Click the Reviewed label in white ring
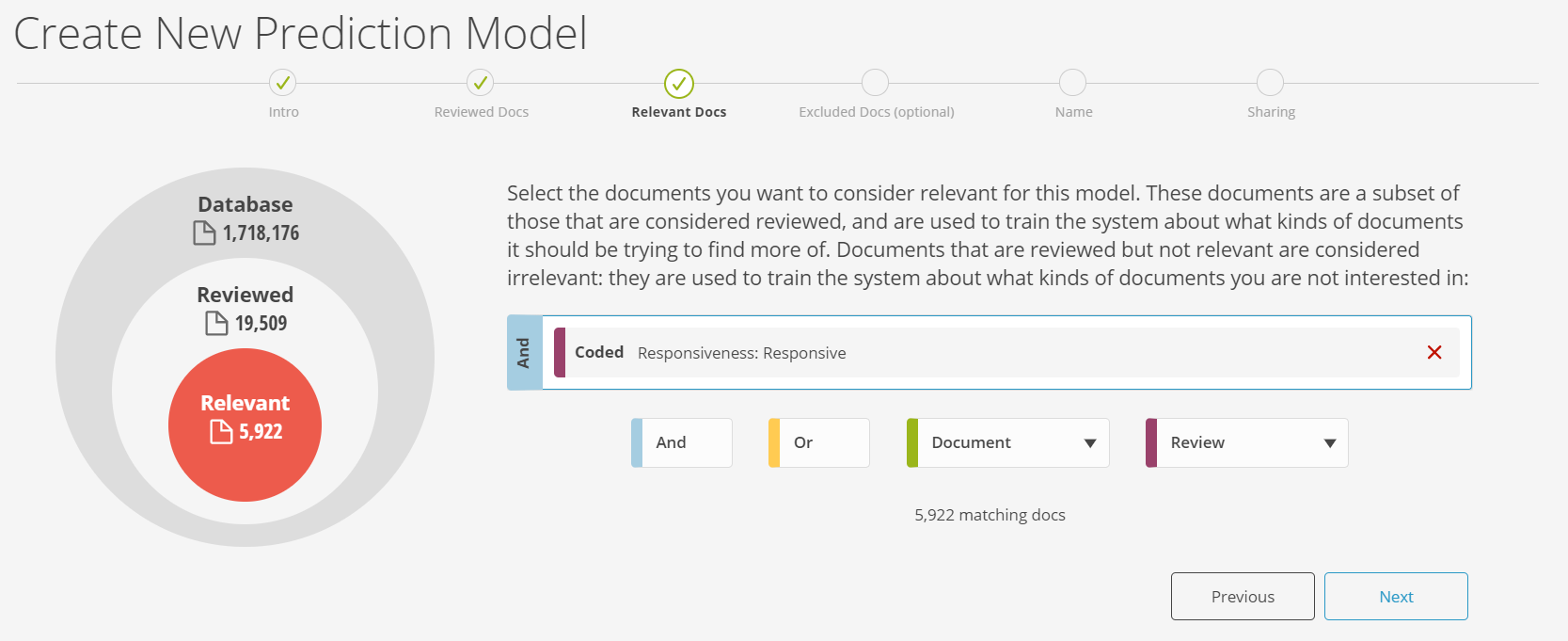1568x641 pixels. coord(245,295)
